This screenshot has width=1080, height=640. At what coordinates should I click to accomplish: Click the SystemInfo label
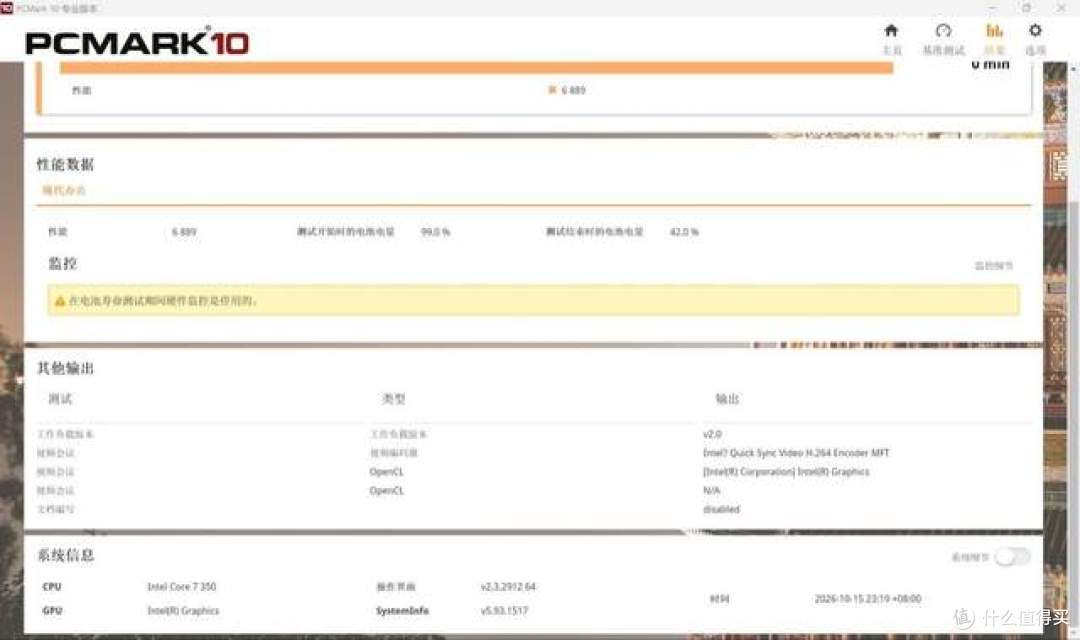(x=402, y=610)
